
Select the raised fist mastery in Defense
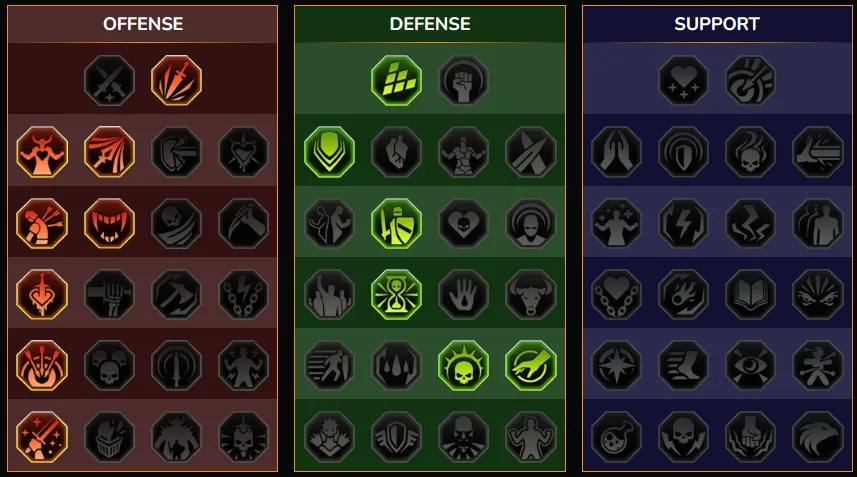click(x=463, y=80)
